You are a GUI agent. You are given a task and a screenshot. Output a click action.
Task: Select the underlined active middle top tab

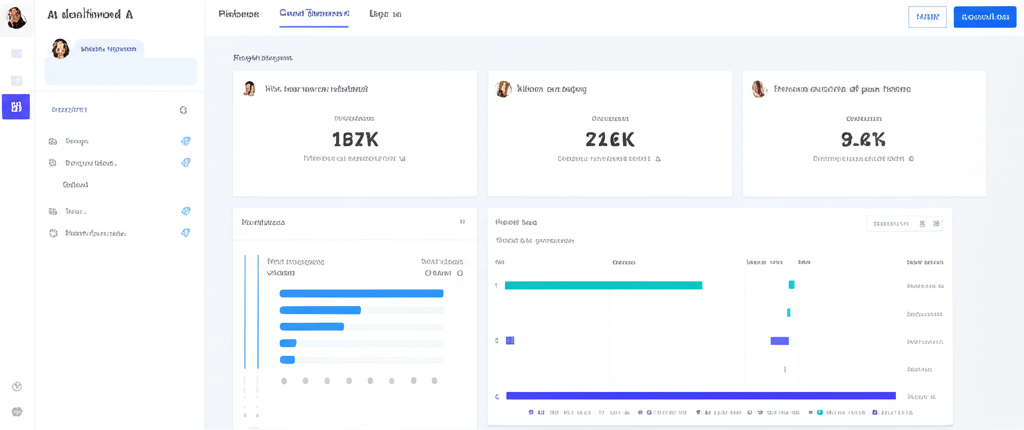coord(314,14)
